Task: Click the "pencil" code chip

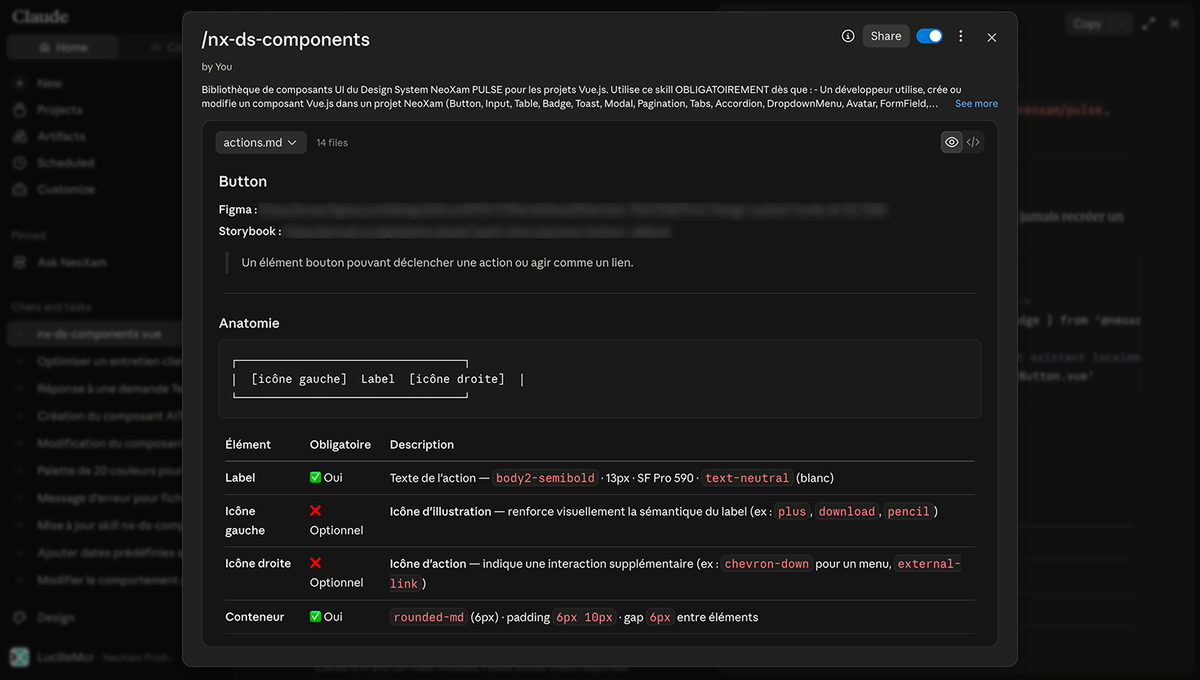Action: [908, 511]
